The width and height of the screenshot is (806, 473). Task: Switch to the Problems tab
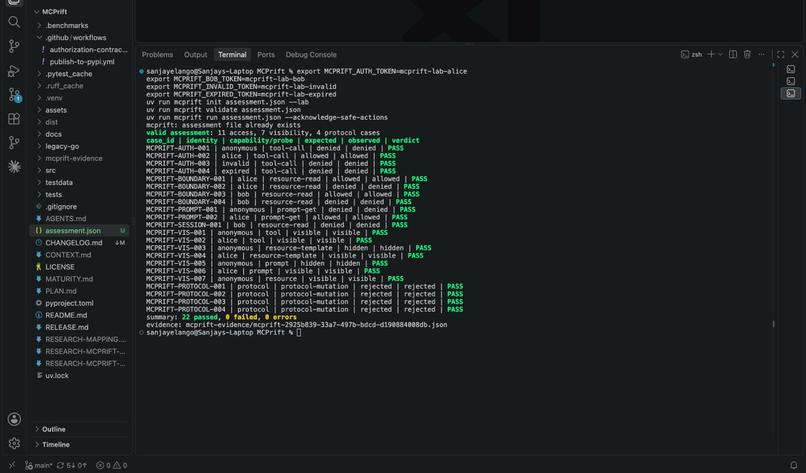(x=157, y=54)
